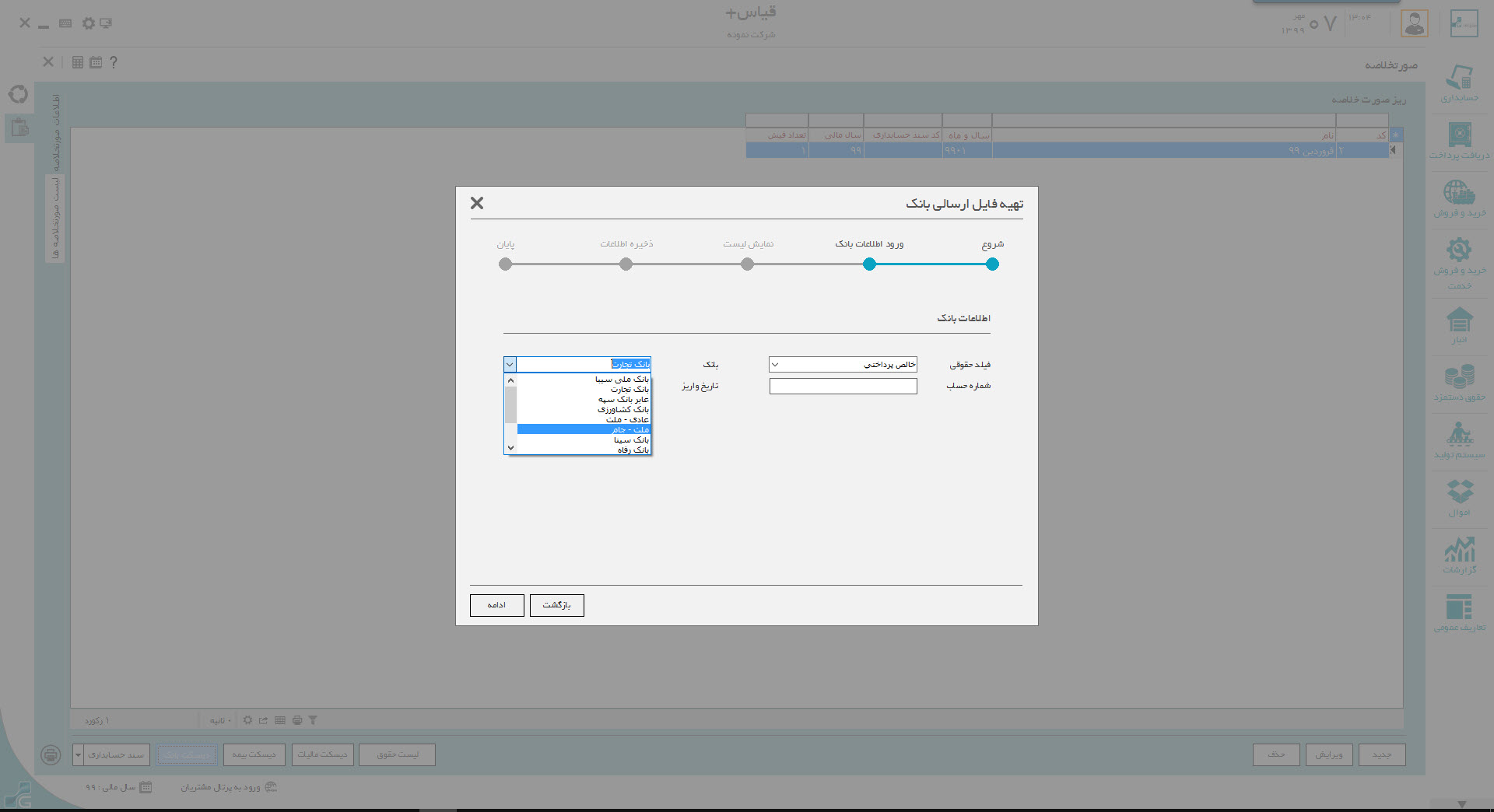Select بانک کشاورزی from the list
The image size is (1494, 812).
coord(584,409)
